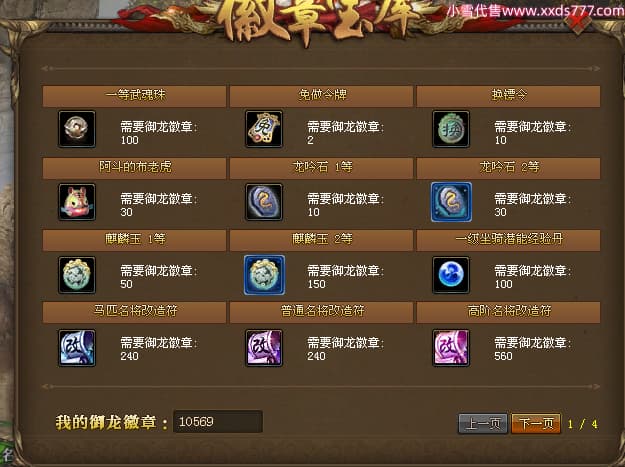Click the 上一页 previous page button
Viewport: 625px width, 467px height.
click(x=483, y=423)
